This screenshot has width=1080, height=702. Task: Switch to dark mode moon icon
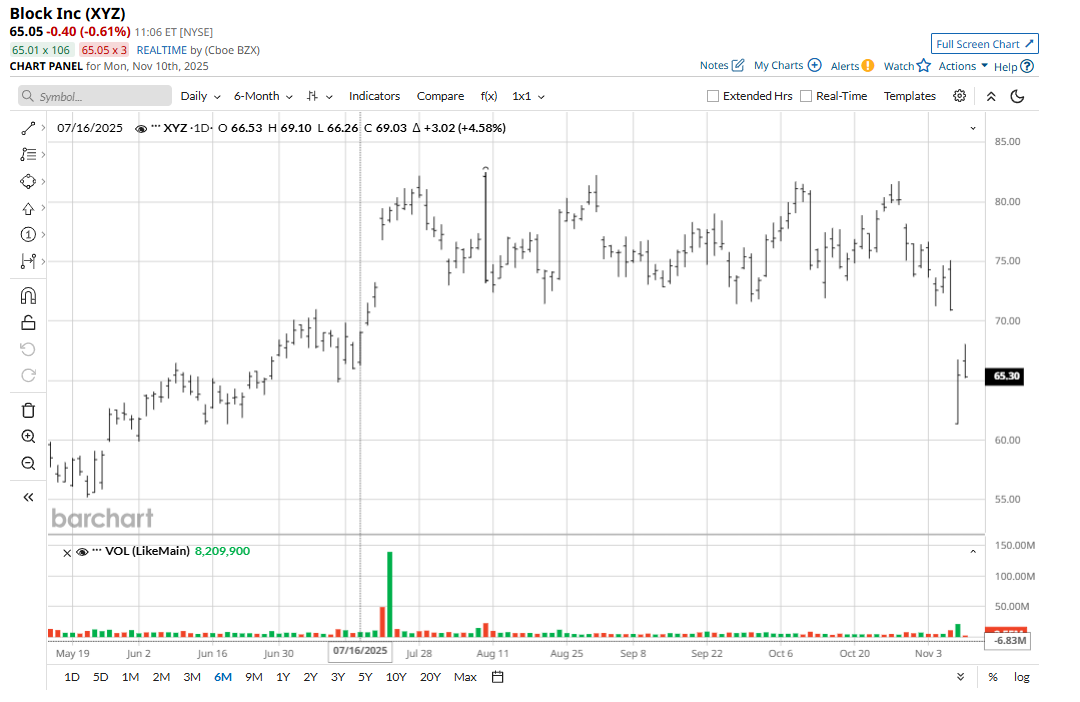point(1017,96)
